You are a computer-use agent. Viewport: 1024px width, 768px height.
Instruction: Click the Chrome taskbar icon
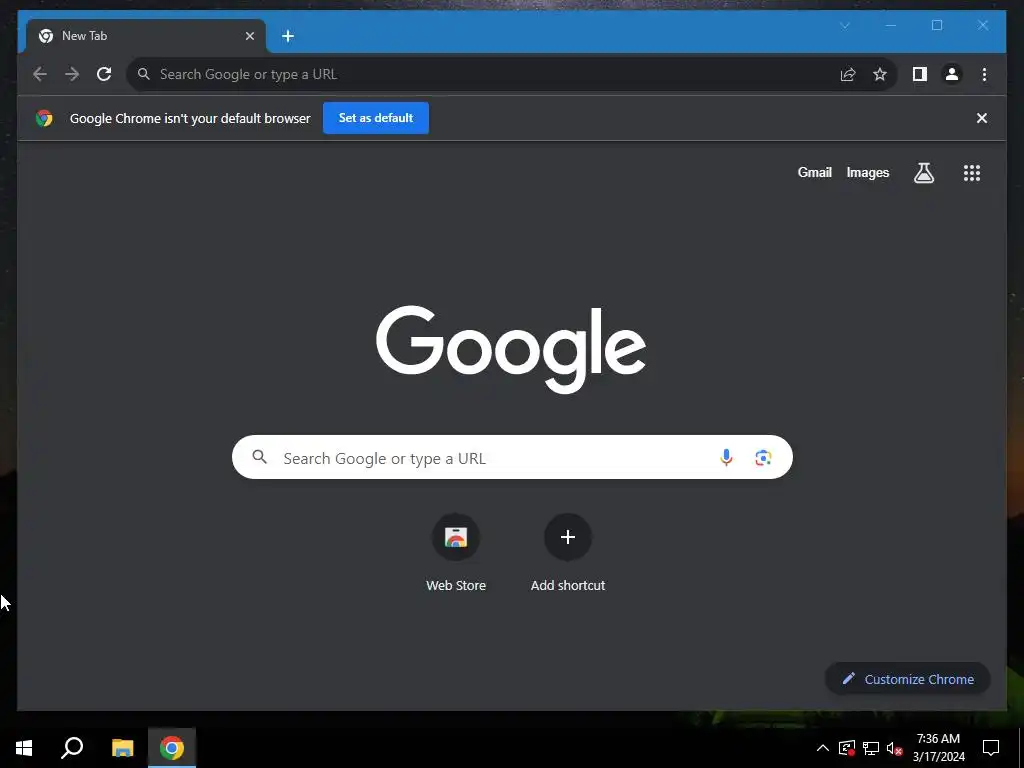click(x=172, y=748)
